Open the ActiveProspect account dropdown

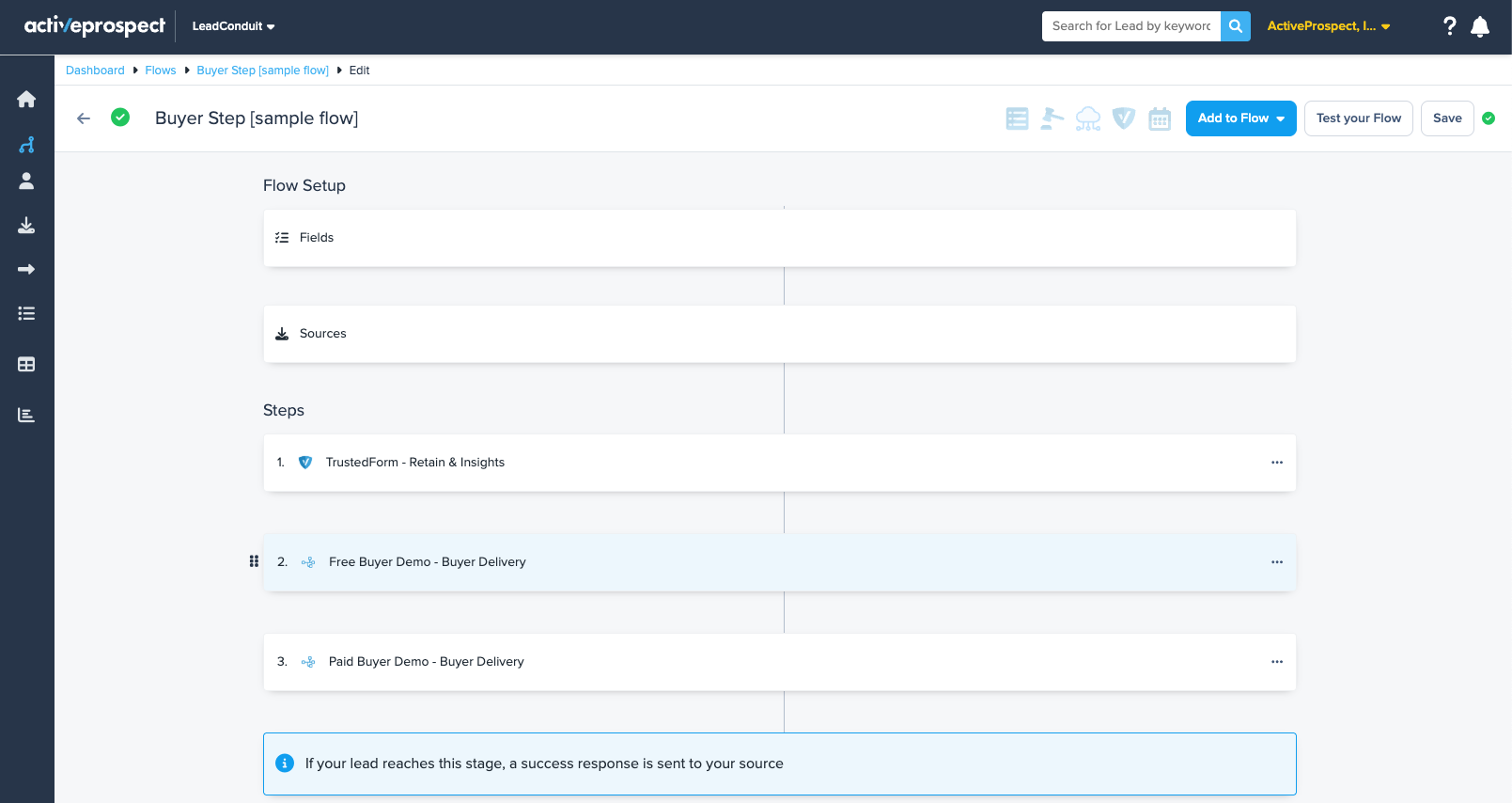(1329, 26)
